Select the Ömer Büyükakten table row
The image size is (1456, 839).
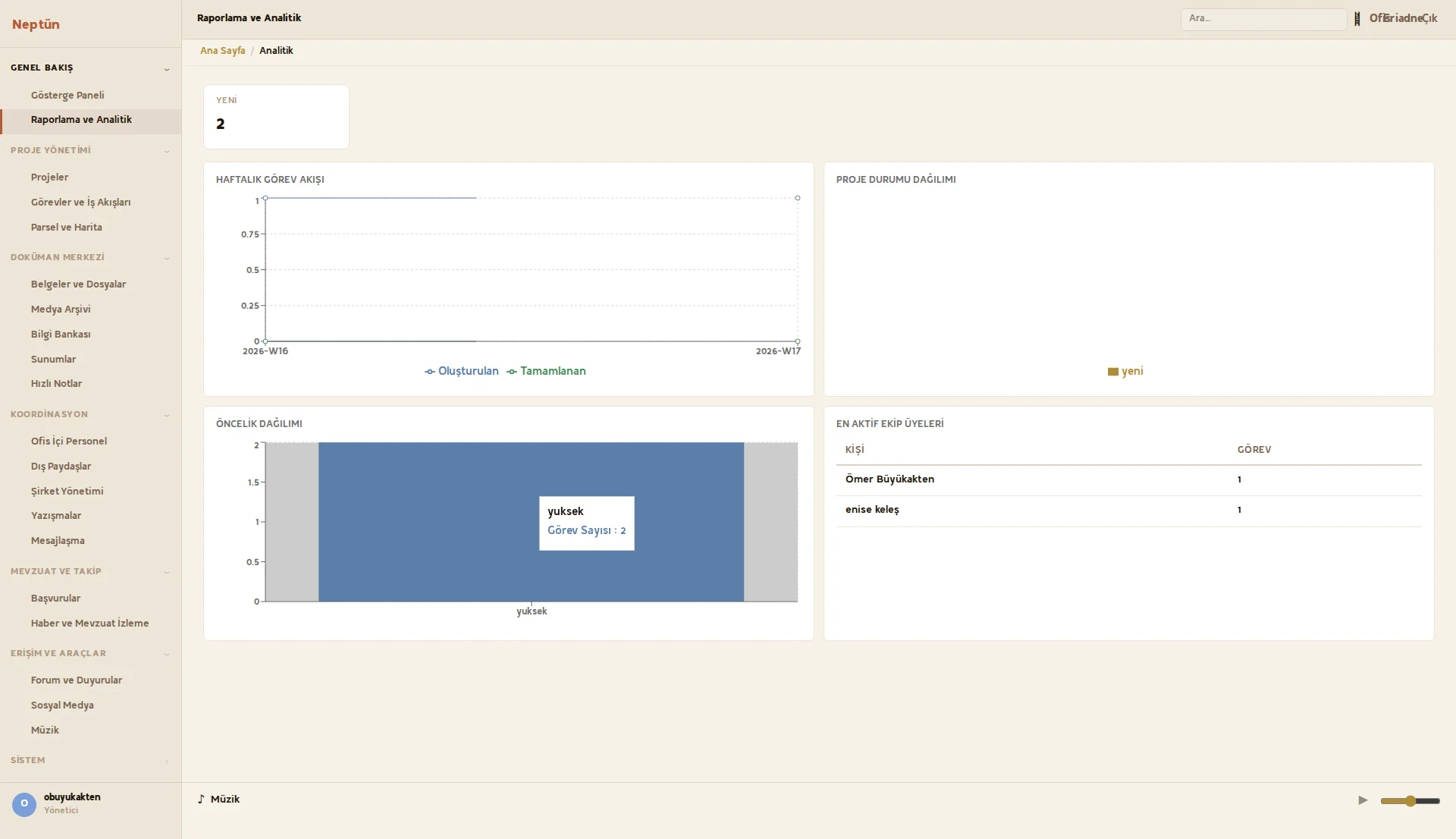[x=1128, y=480]
